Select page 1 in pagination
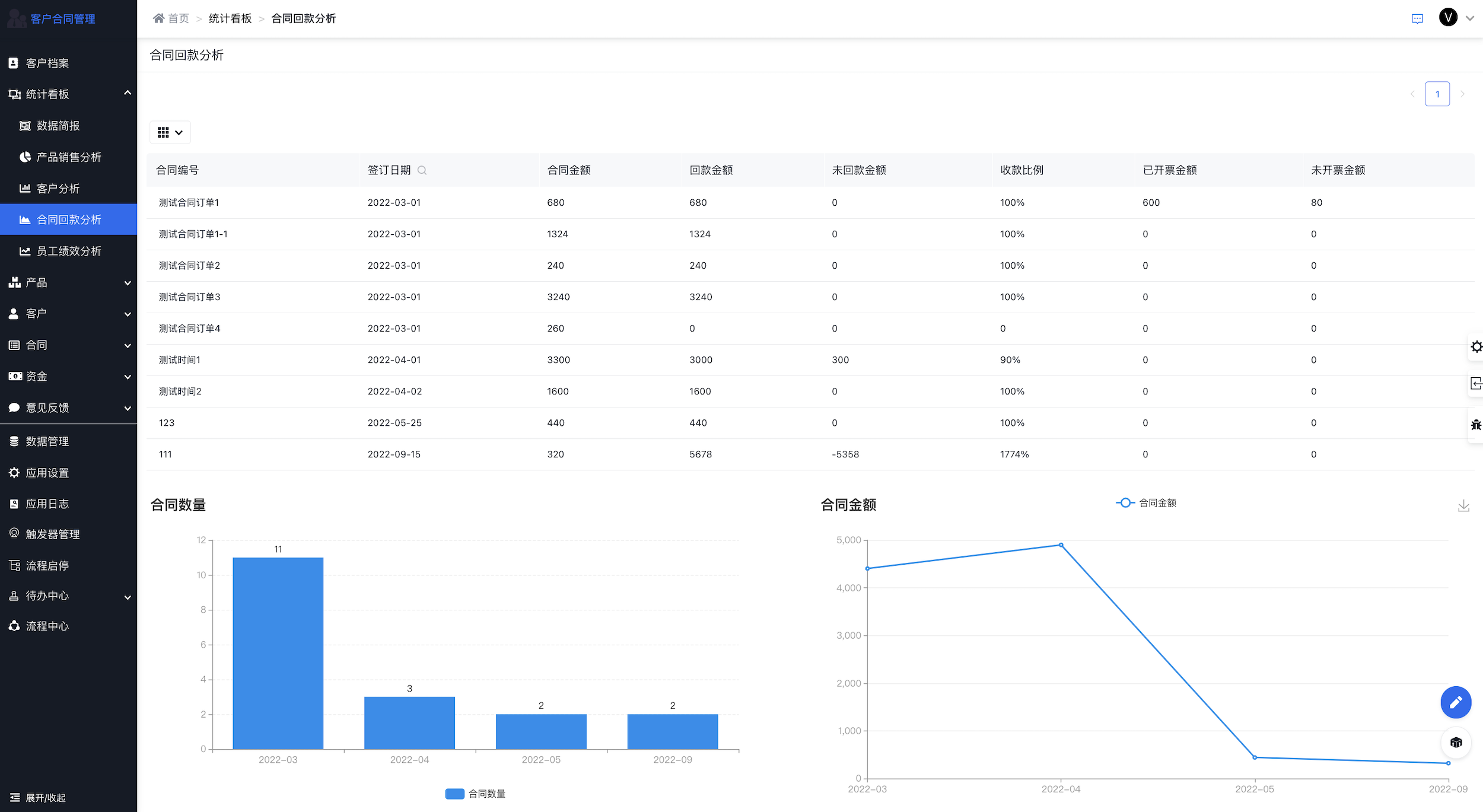1483x812 pixels. 1437,94
